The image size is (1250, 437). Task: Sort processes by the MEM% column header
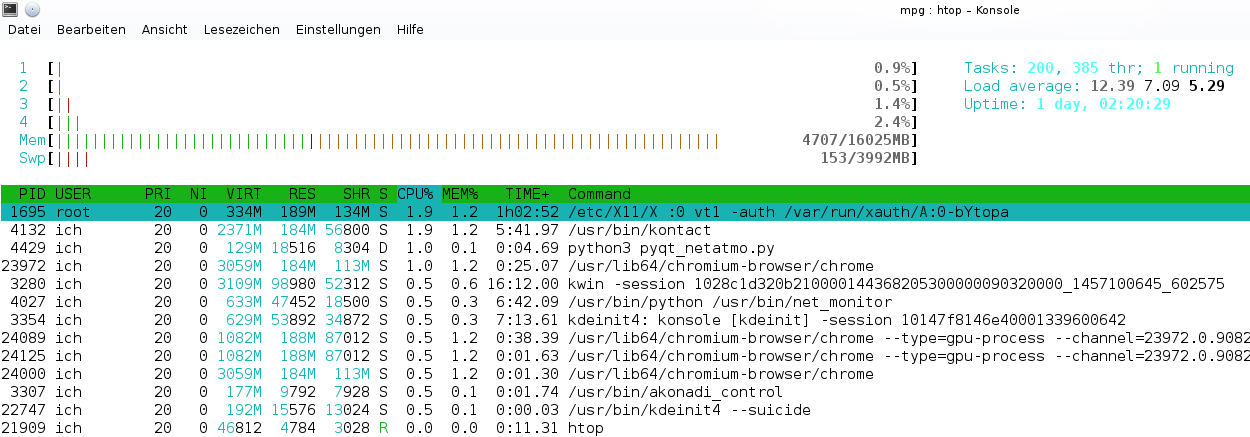click(x=460, y=194)
